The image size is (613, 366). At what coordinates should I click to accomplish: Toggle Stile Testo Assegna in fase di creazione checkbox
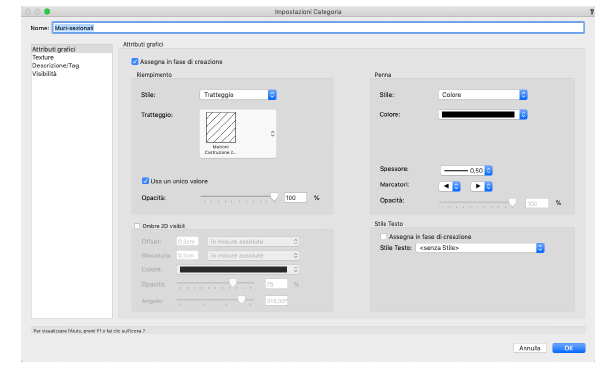click(384, 237)
